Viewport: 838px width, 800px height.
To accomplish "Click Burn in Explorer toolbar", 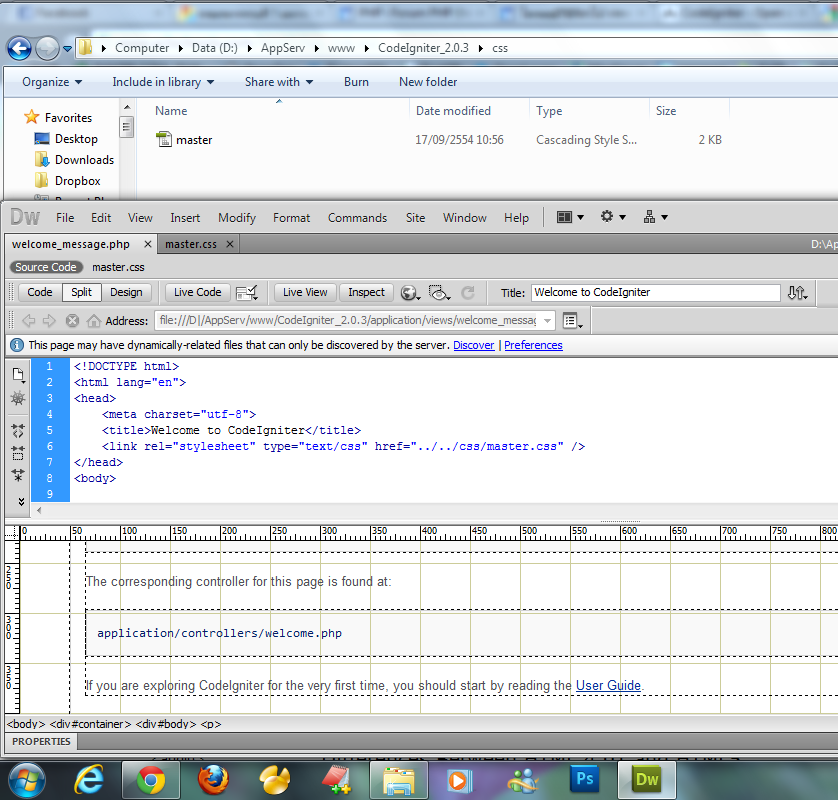I will click(356, 82).
